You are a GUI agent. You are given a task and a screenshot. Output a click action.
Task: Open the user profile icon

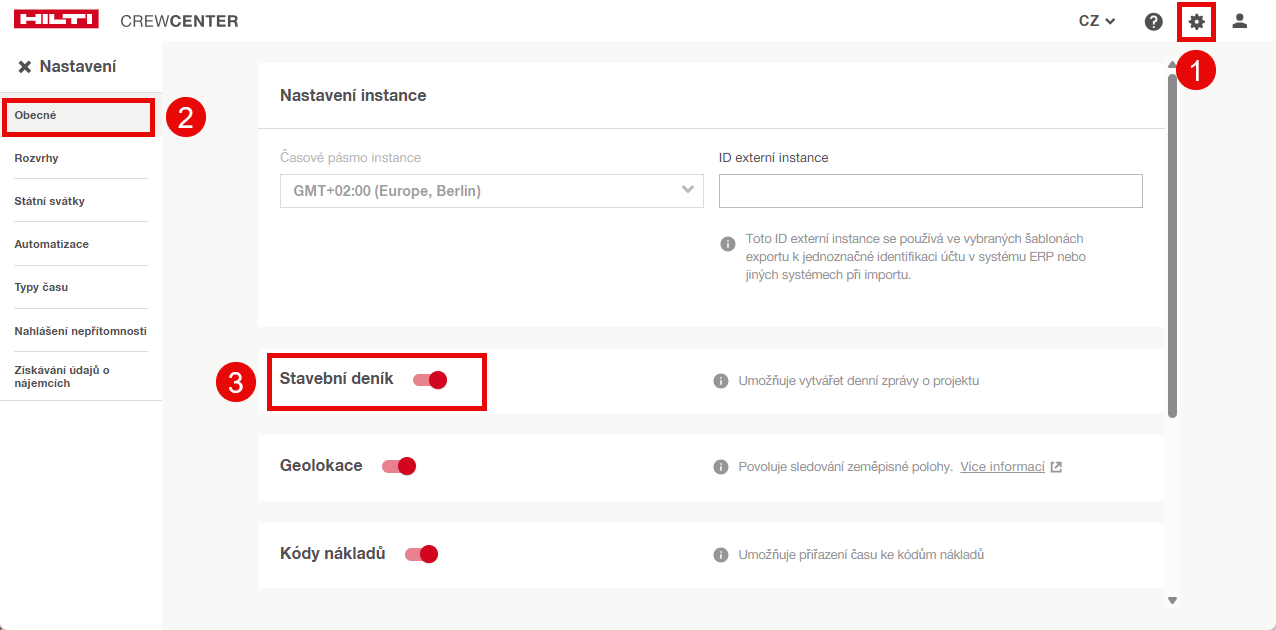[x=1240, y=21]
